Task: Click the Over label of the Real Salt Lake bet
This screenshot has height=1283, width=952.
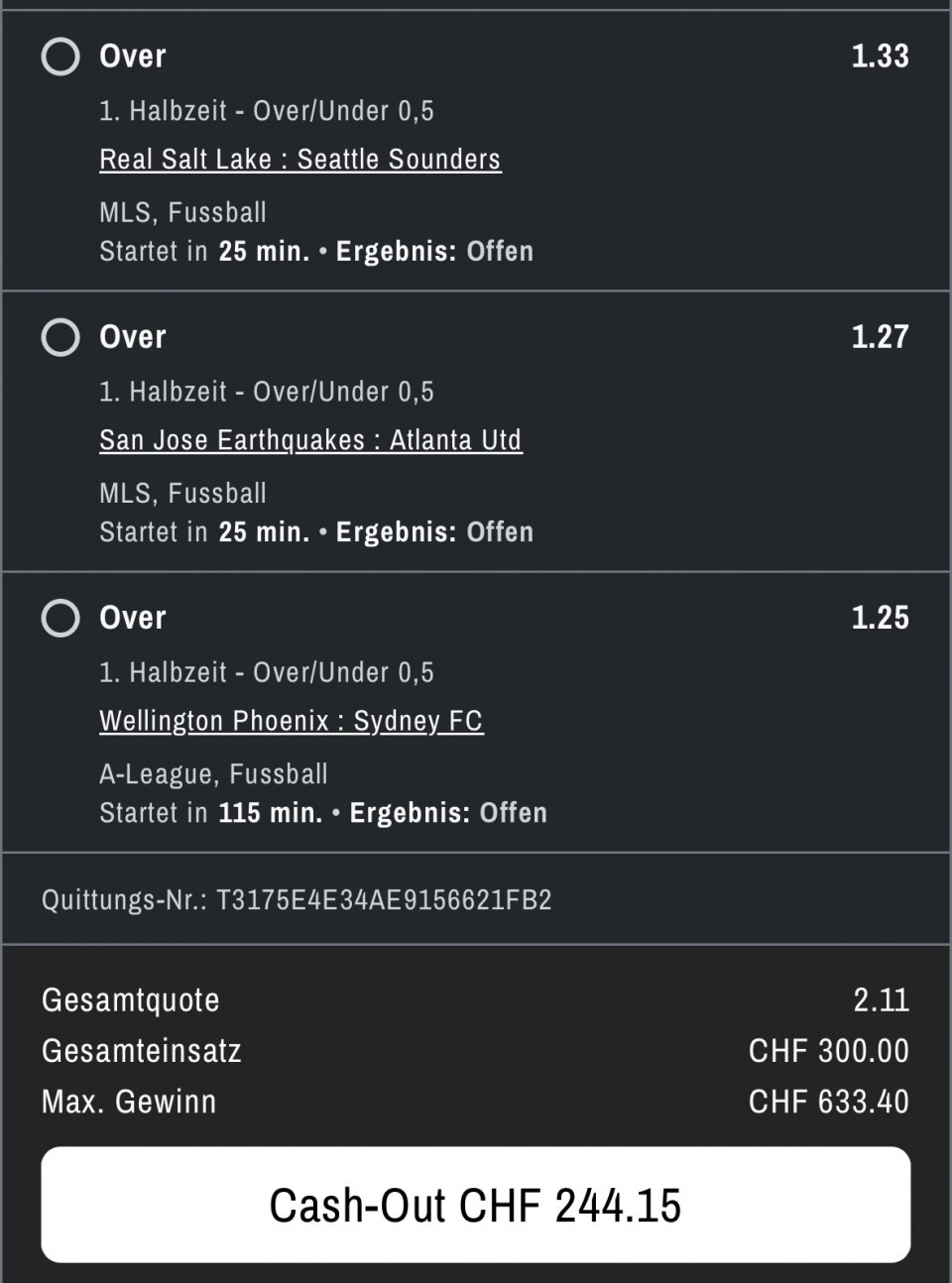Action: pyautogui.click(x=133, y=57)
